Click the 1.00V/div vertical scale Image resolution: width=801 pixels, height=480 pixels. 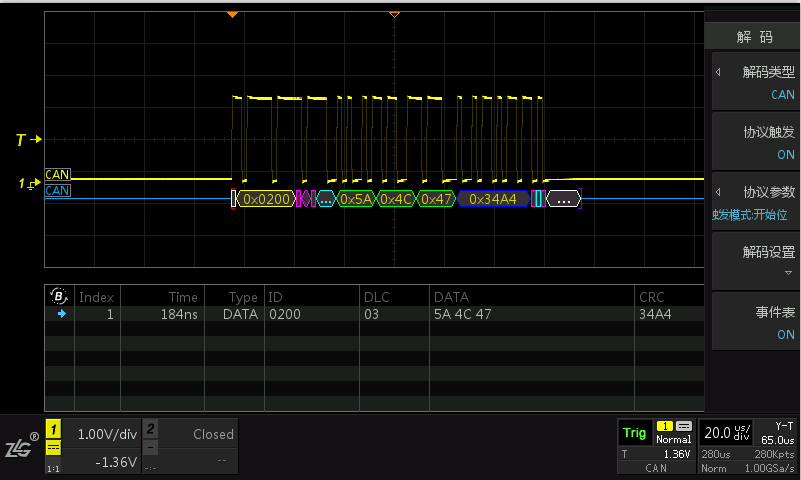coord(107,434)
